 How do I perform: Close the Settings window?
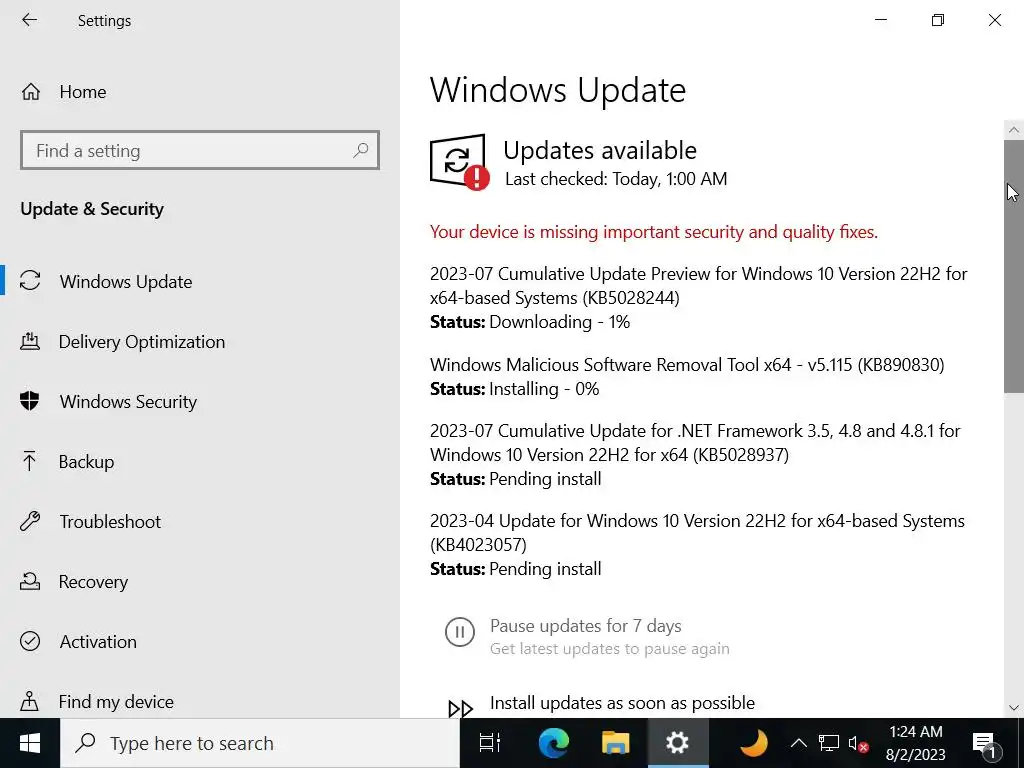click(x=995, y=20)
